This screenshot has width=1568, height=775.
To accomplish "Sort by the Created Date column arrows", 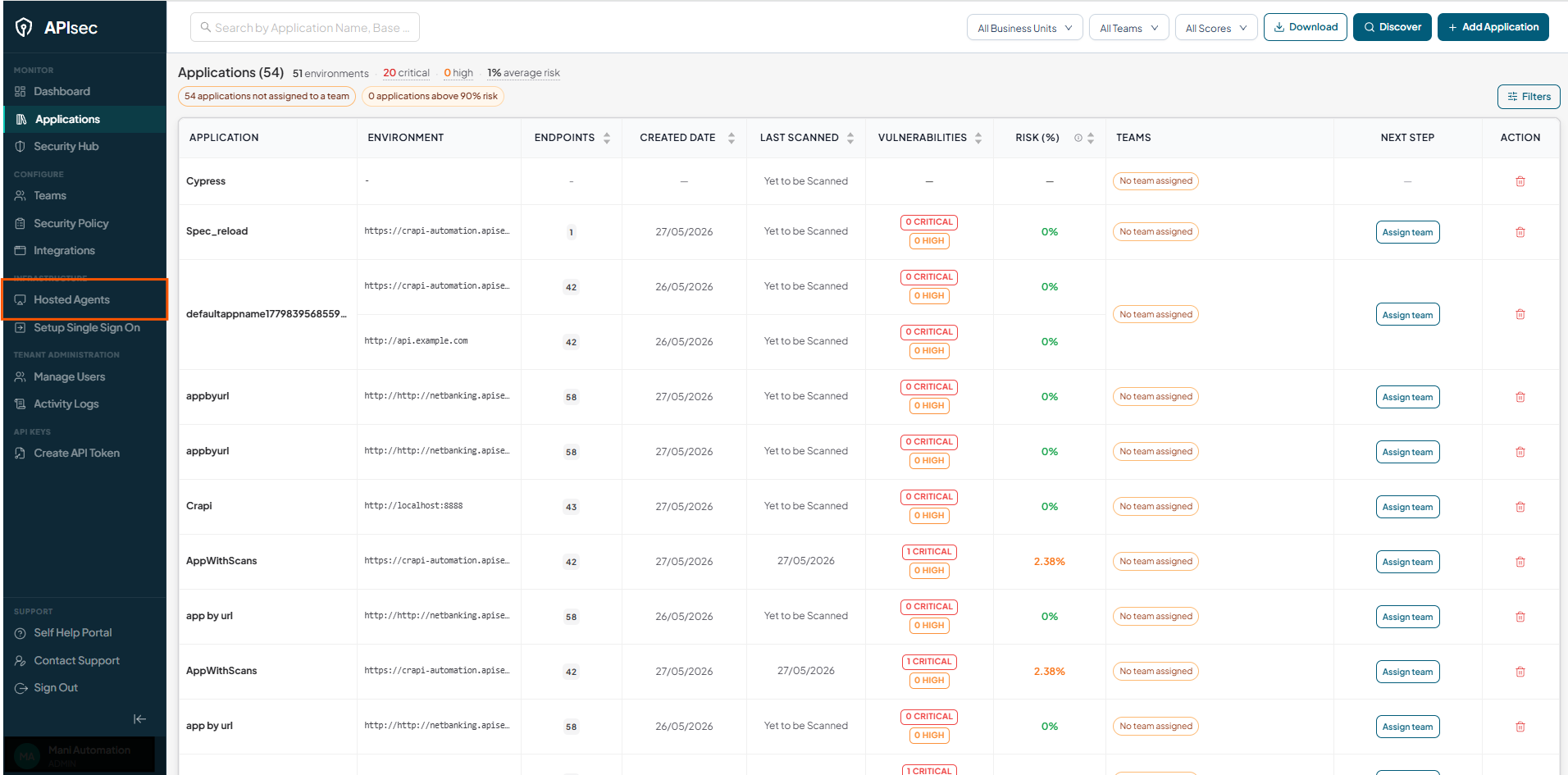I will click(x=732, y=138).
